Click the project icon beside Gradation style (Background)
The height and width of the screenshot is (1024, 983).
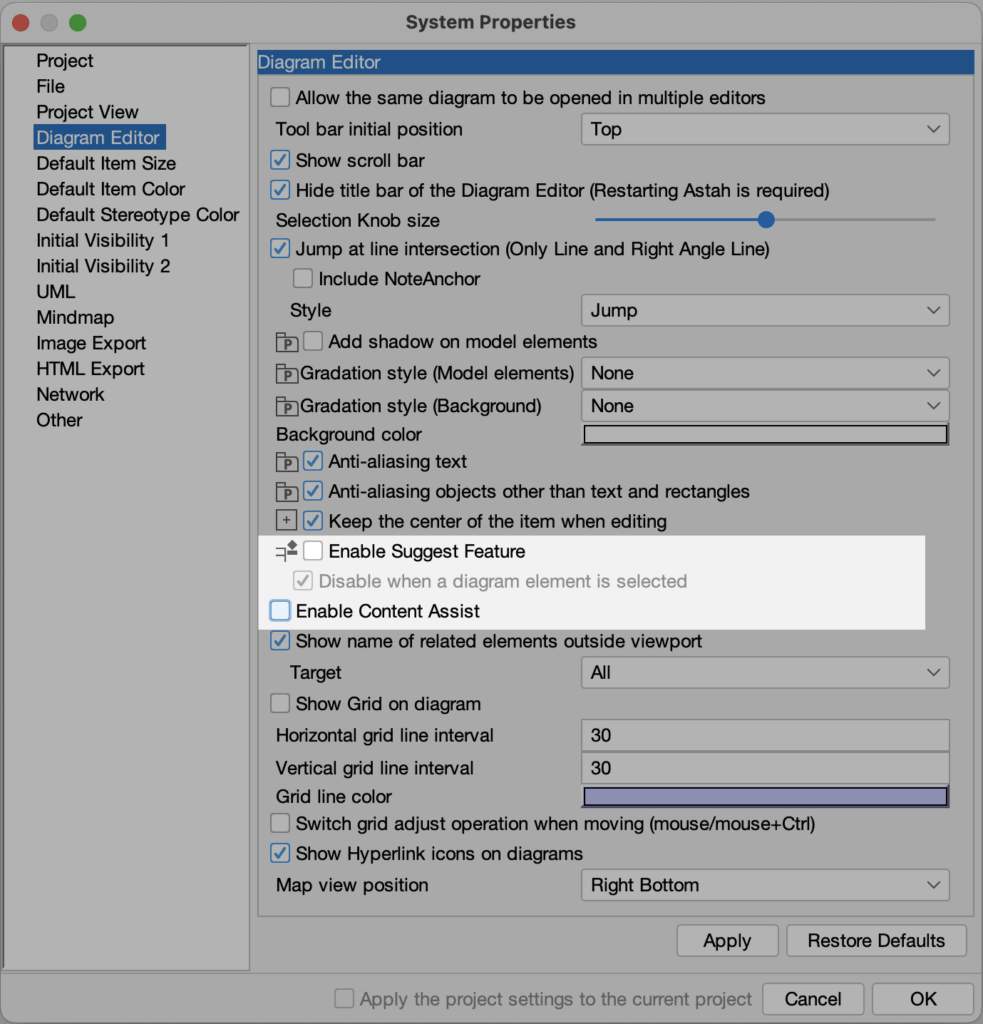[287, 407]
